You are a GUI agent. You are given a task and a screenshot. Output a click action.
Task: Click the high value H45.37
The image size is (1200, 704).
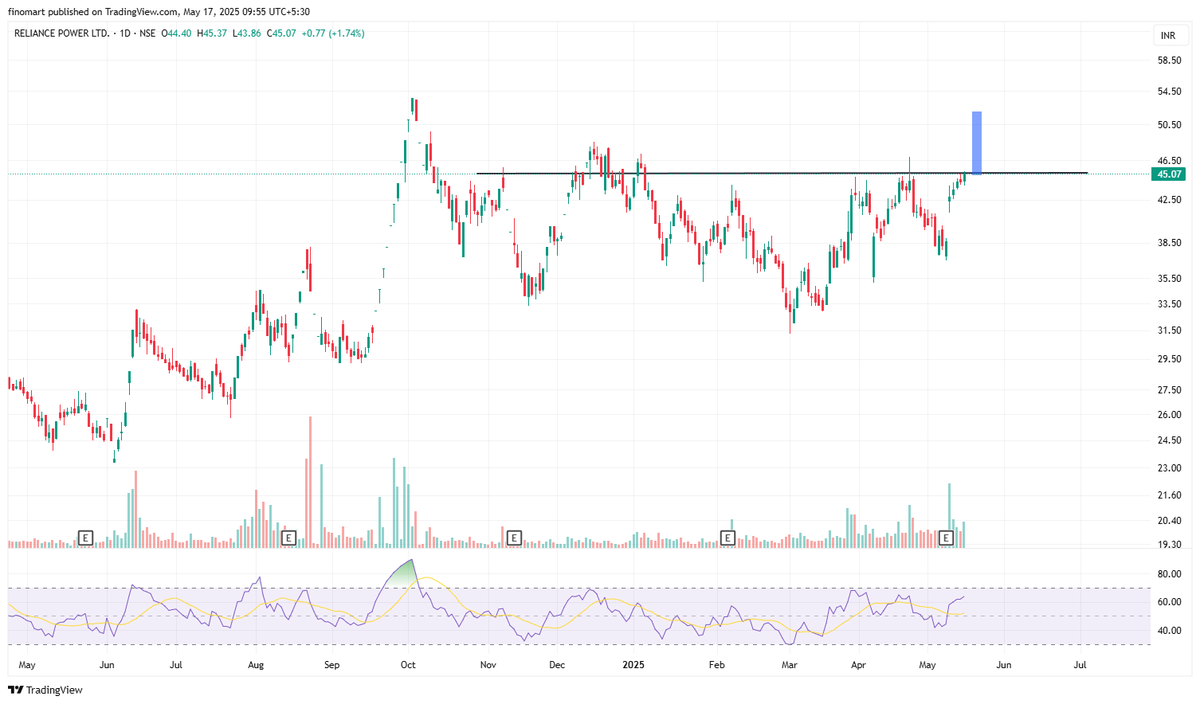click(x=211, y=33)
